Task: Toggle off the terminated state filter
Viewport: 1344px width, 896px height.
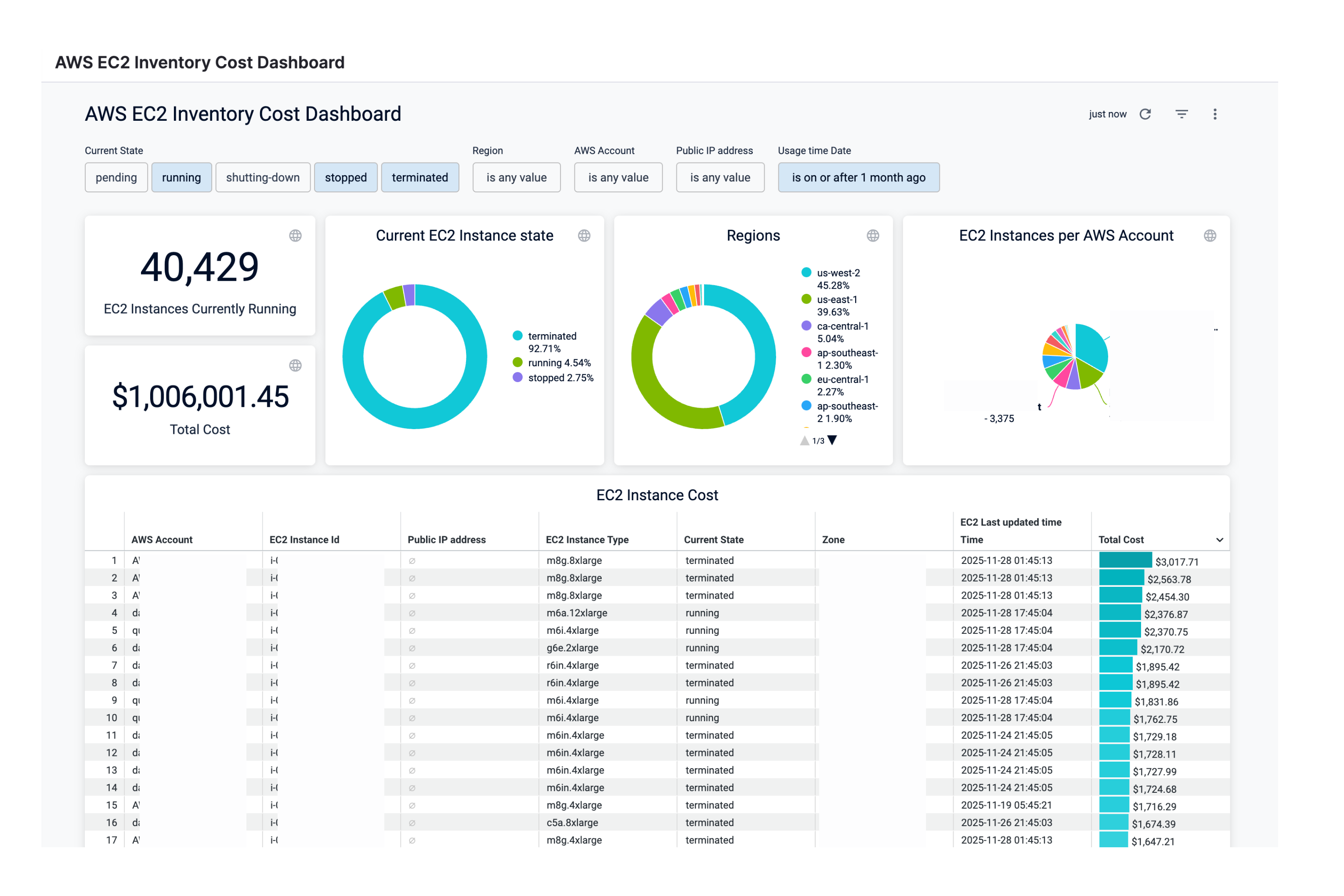Action: point(419,178)
